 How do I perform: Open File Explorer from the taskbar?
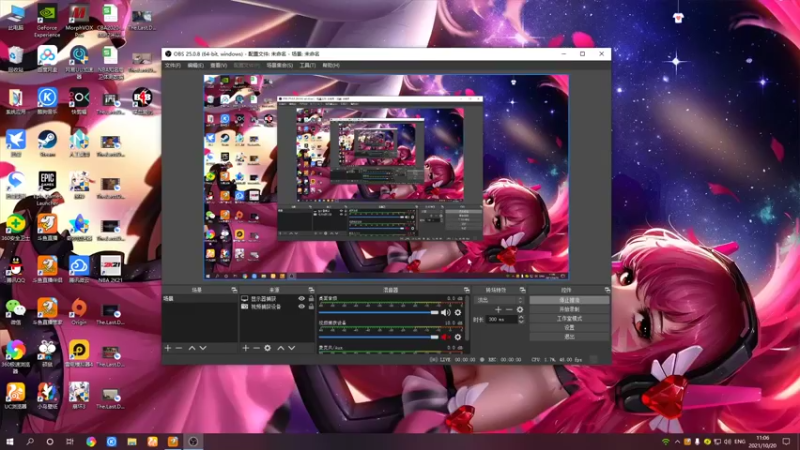(x=132, y=442)
